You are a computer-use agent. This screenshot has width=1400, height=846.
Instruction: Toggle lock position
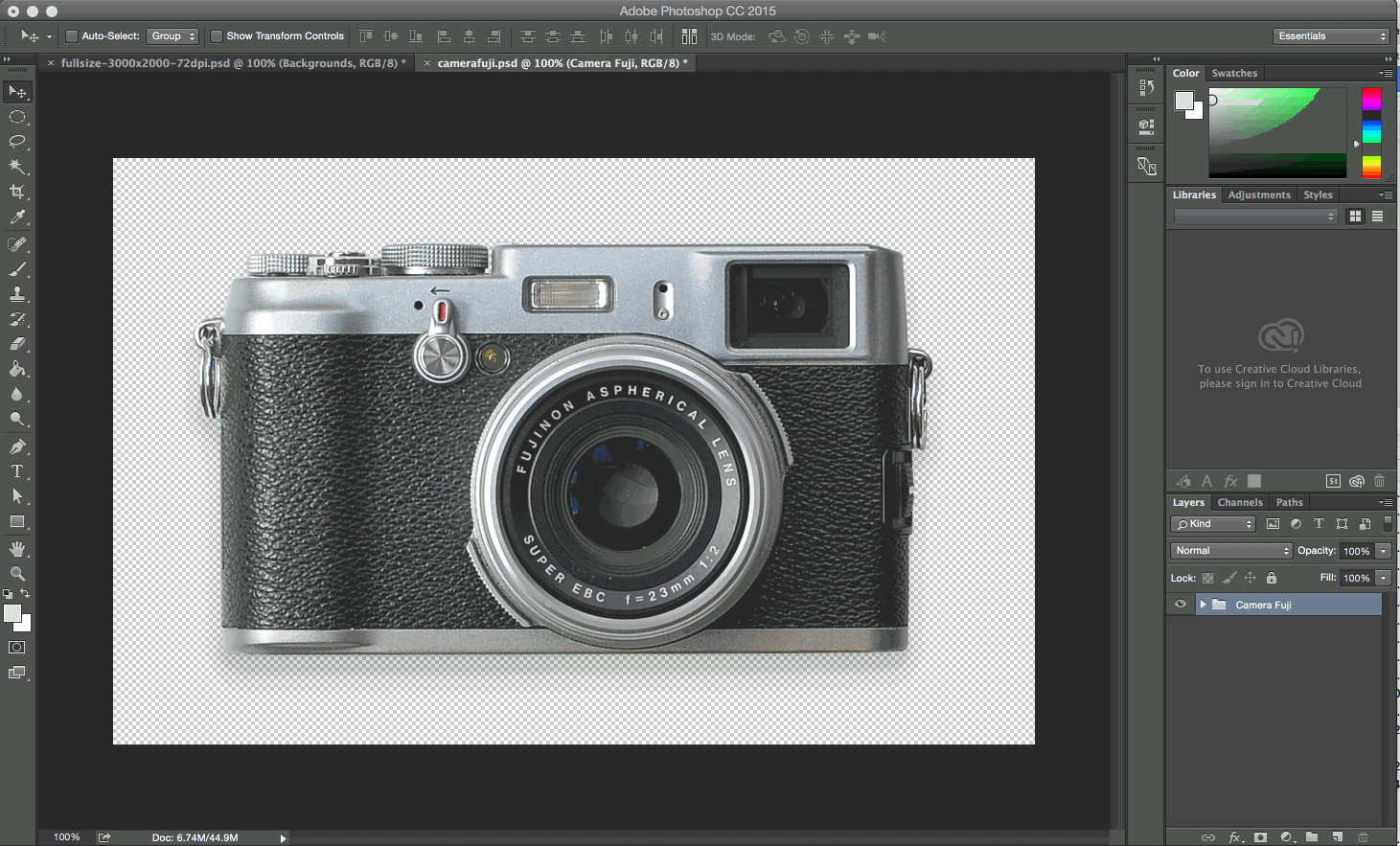[1251, 578]
